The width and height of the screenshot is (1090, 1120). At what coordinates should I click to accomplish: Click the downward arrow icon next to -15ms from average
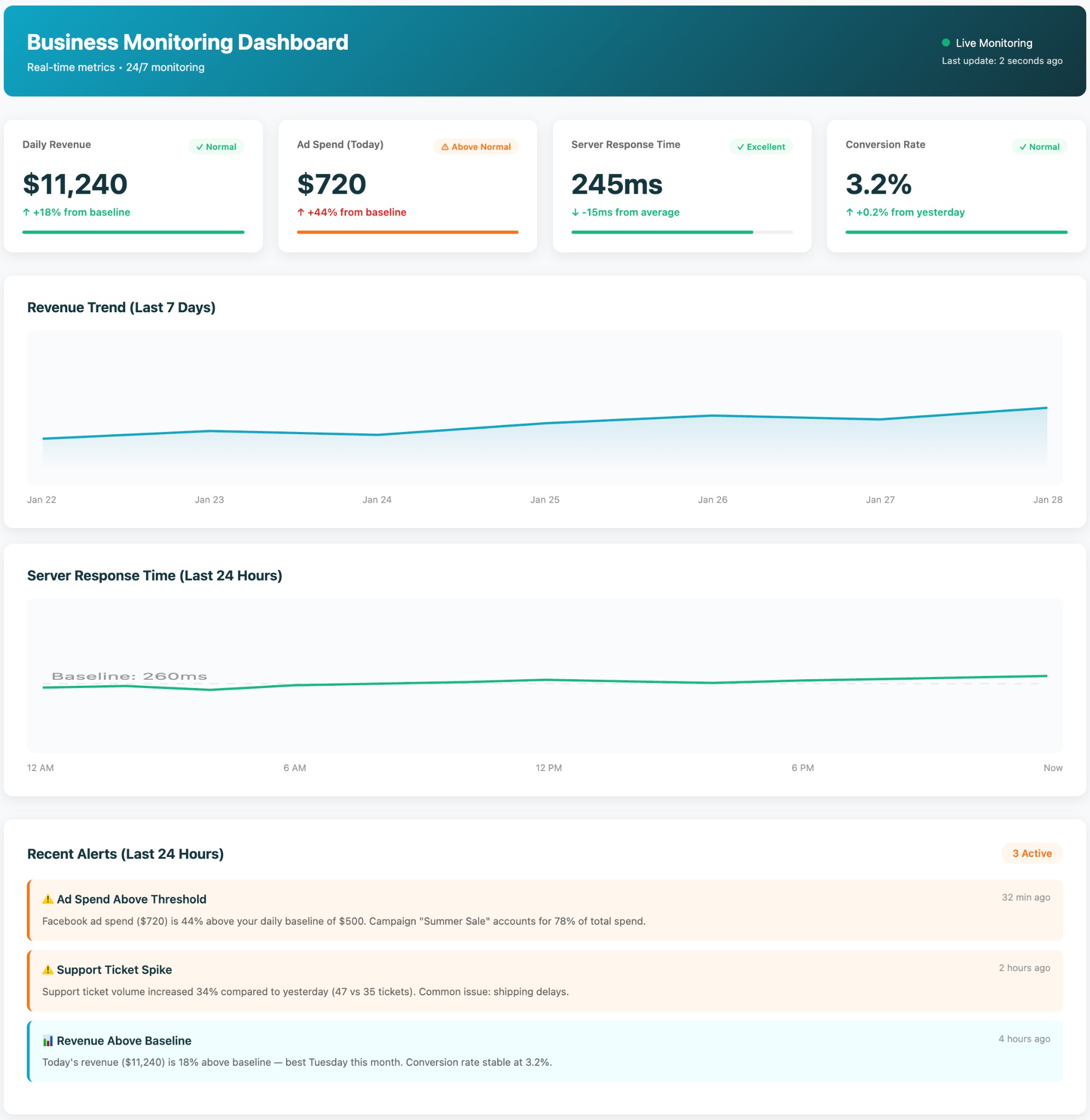pos(575,212)
